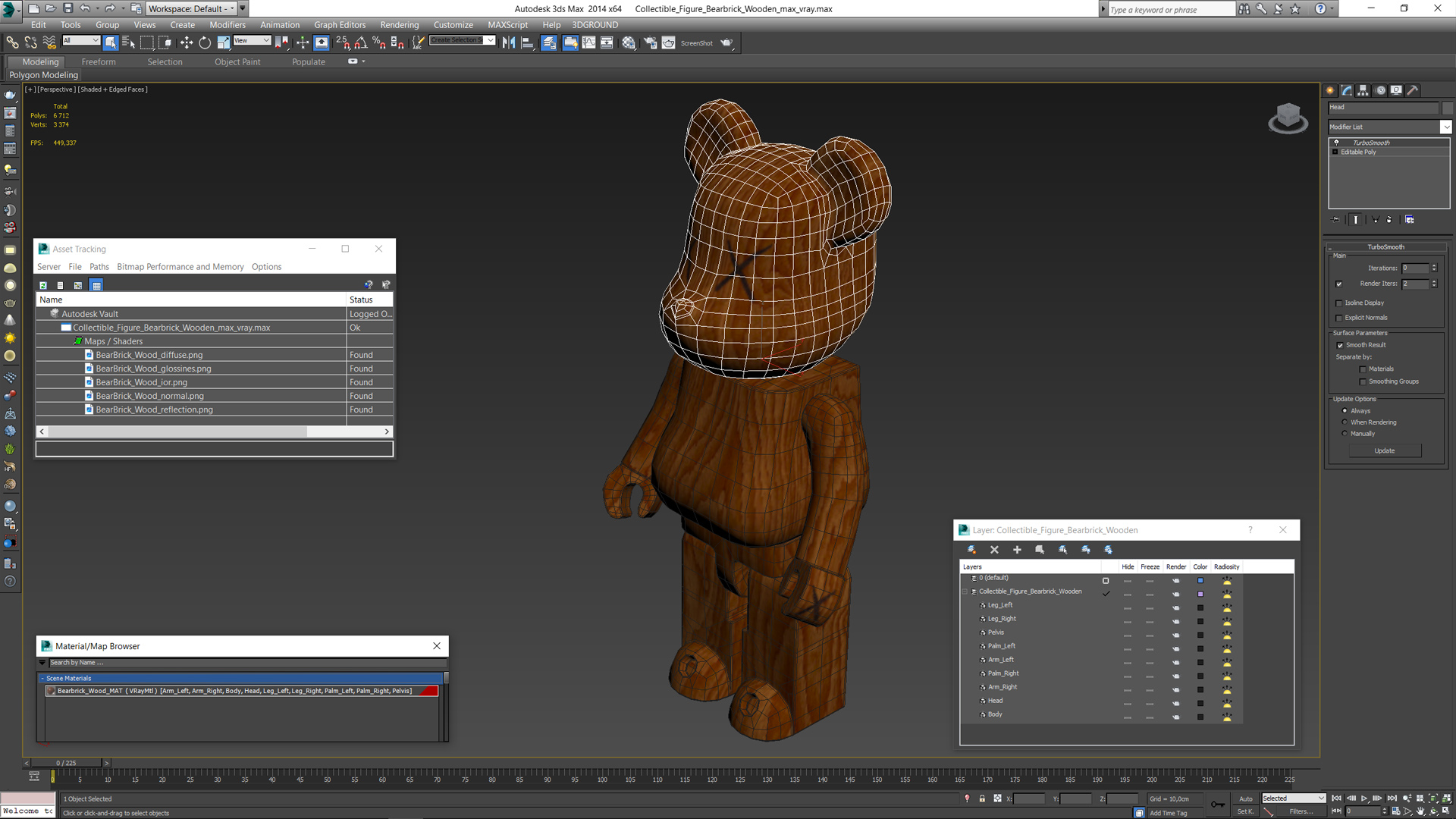Open selection filter All dropdown
The image size is (1456, 819).
click(x=81, y=40)
